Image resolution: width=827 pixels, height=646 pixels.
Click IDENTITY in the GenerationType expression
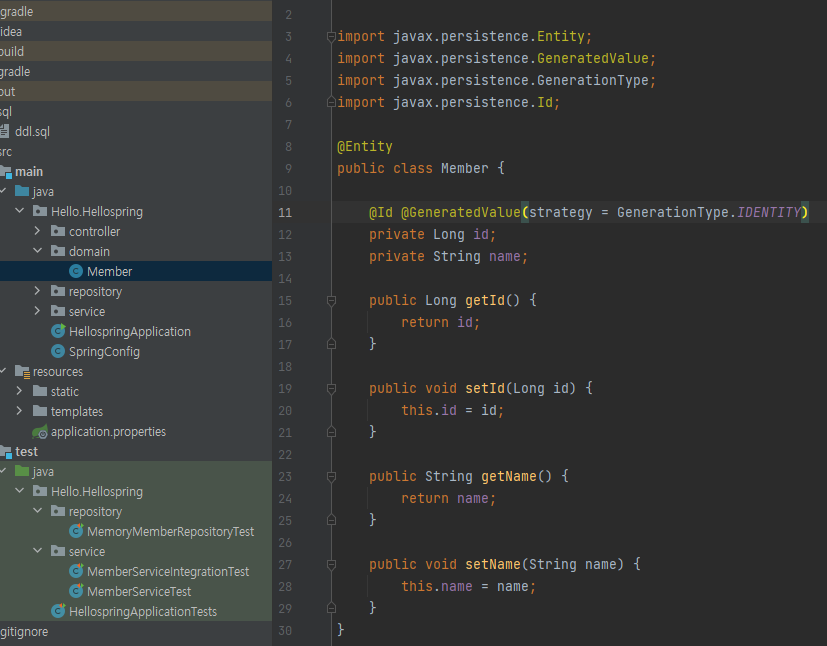[769, 212]
